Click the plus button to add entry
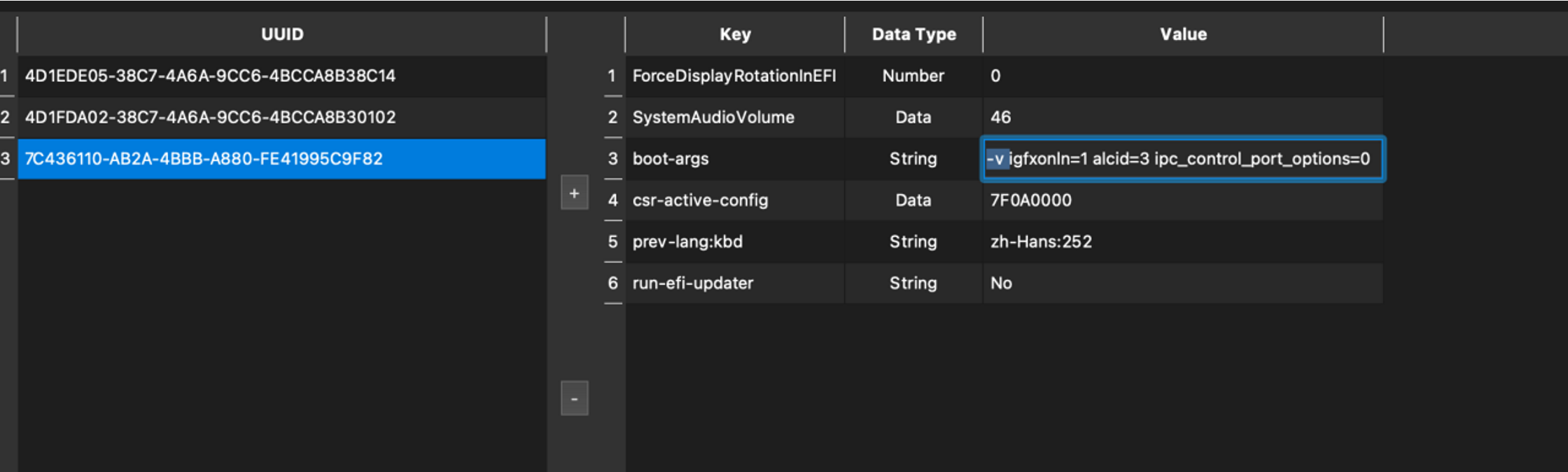Viewport: 1568px width, 472px height. (x=574, y=193)
